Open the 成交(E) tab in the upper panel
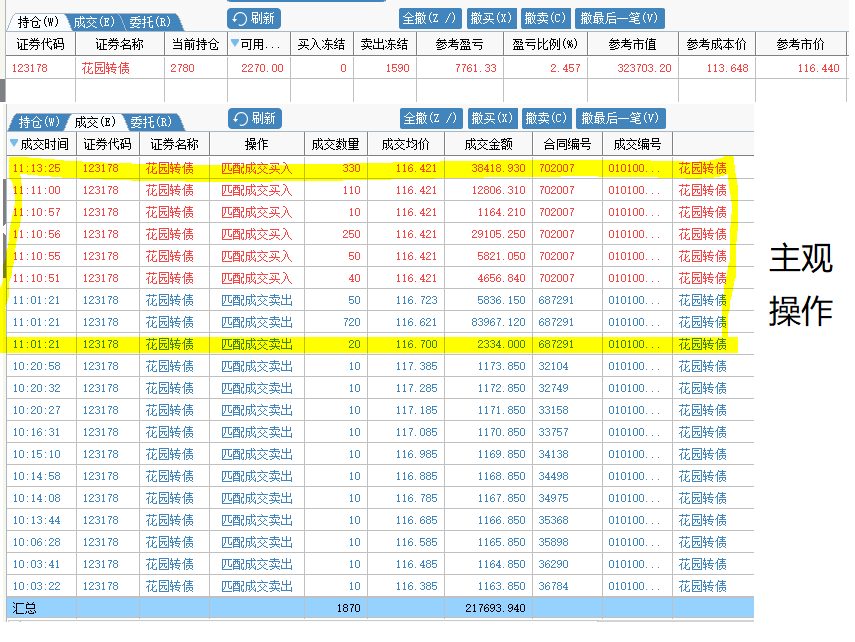The height and width of the screenshot is (642, 855). pos(94,22)
